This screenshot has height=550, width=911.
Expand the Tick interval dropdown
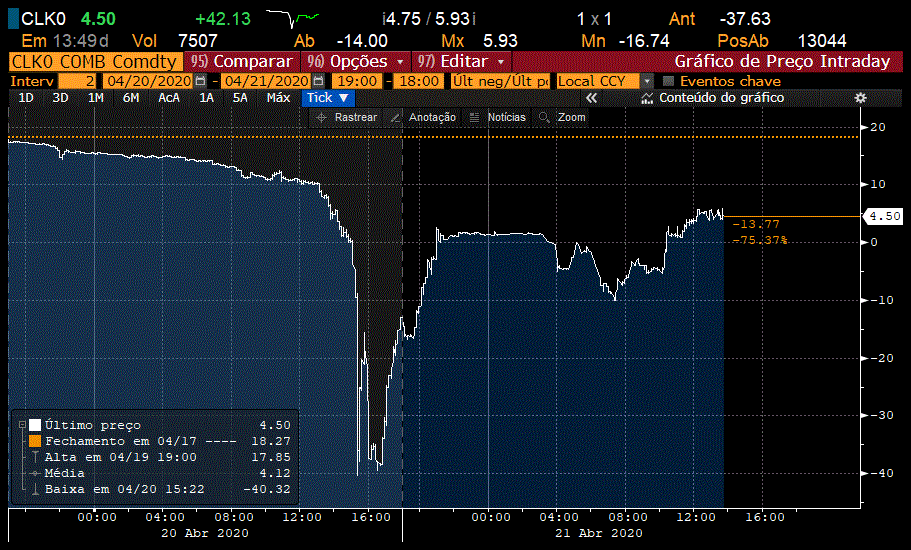[x=328, y=98]
